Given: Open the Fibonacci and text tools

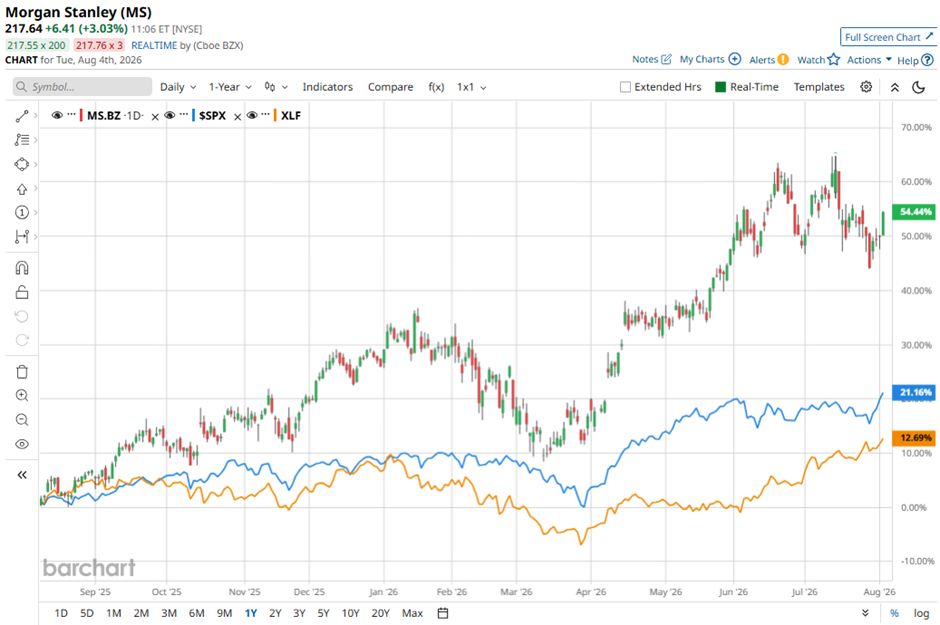Looking at the screenshot, I should pyautogui.click(x=22, y=140).
